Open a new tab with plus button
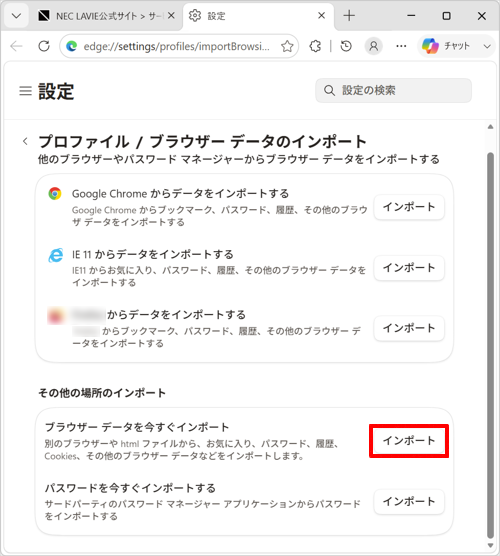This screenshot has width=500, height=556. coord(349,16)
